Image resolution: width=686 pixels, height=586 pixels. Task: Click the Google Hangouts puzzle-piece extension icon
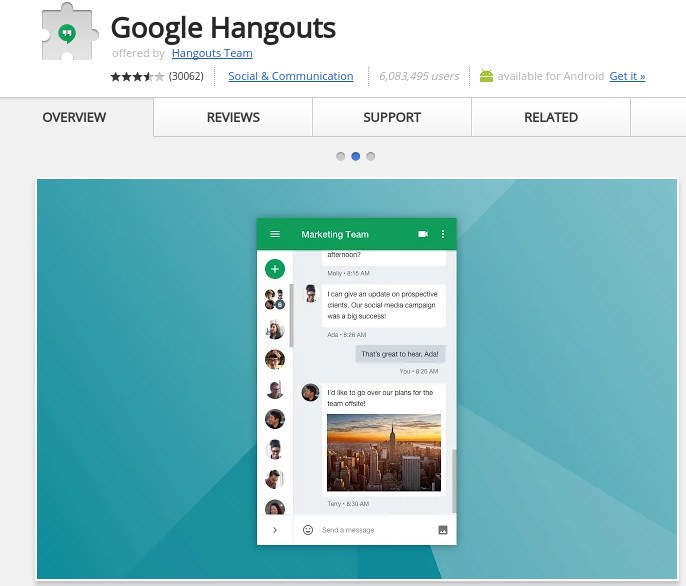(x=70, y=32)
